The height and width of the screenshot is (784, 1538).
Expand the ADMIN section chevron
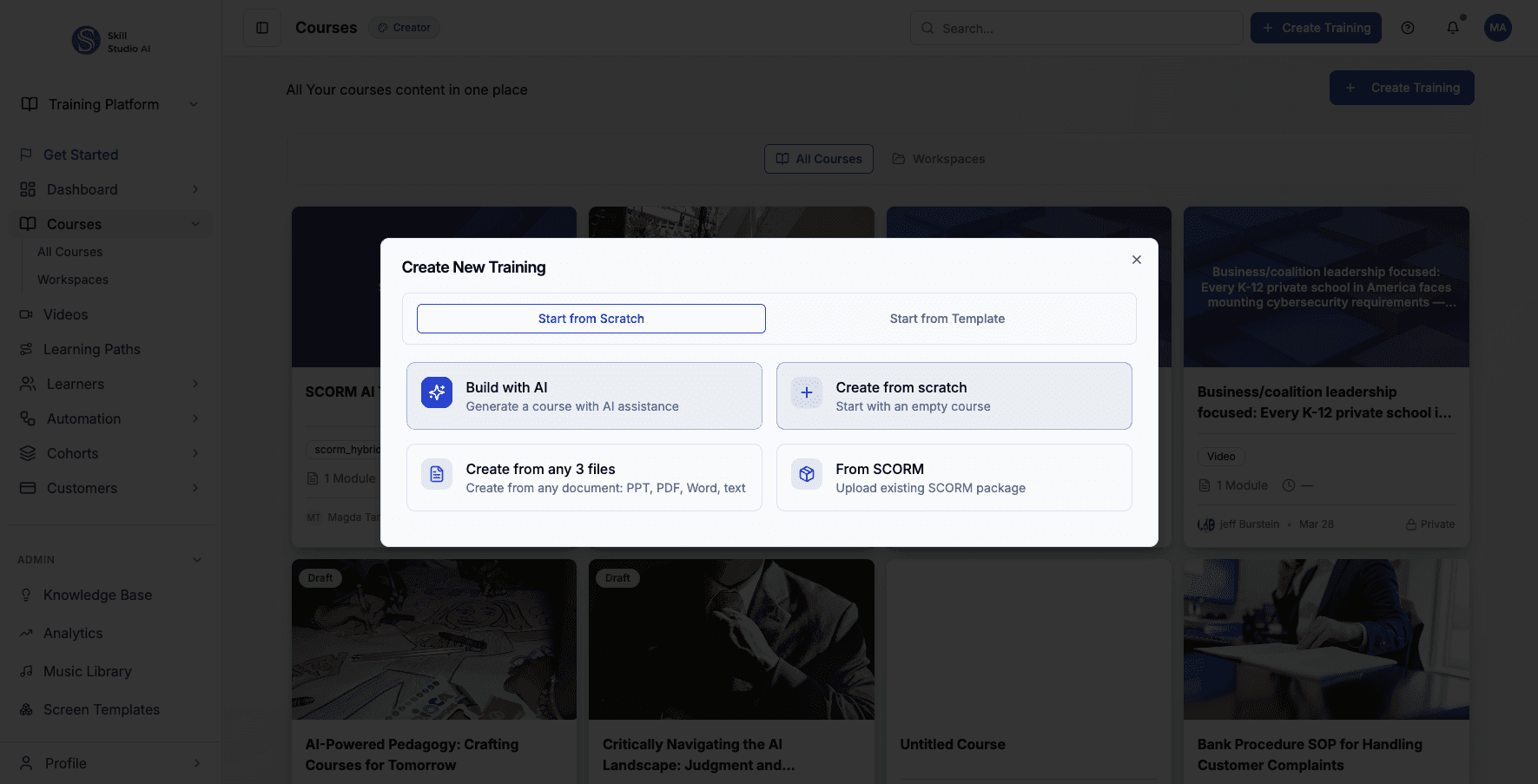(x=197, y=559)
